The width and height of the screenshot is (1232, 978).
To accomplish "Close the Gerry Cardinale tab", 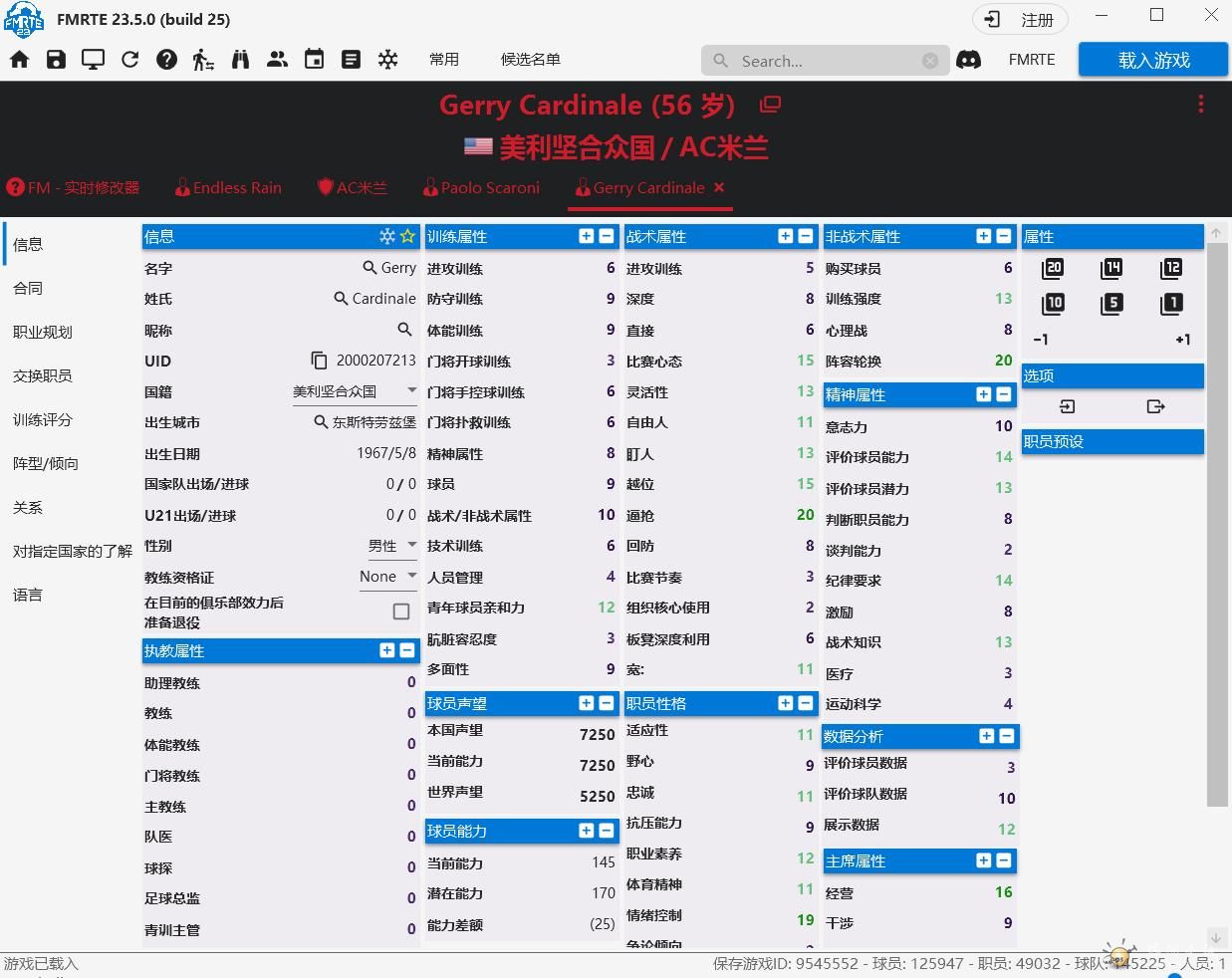I will pos(719,187).
